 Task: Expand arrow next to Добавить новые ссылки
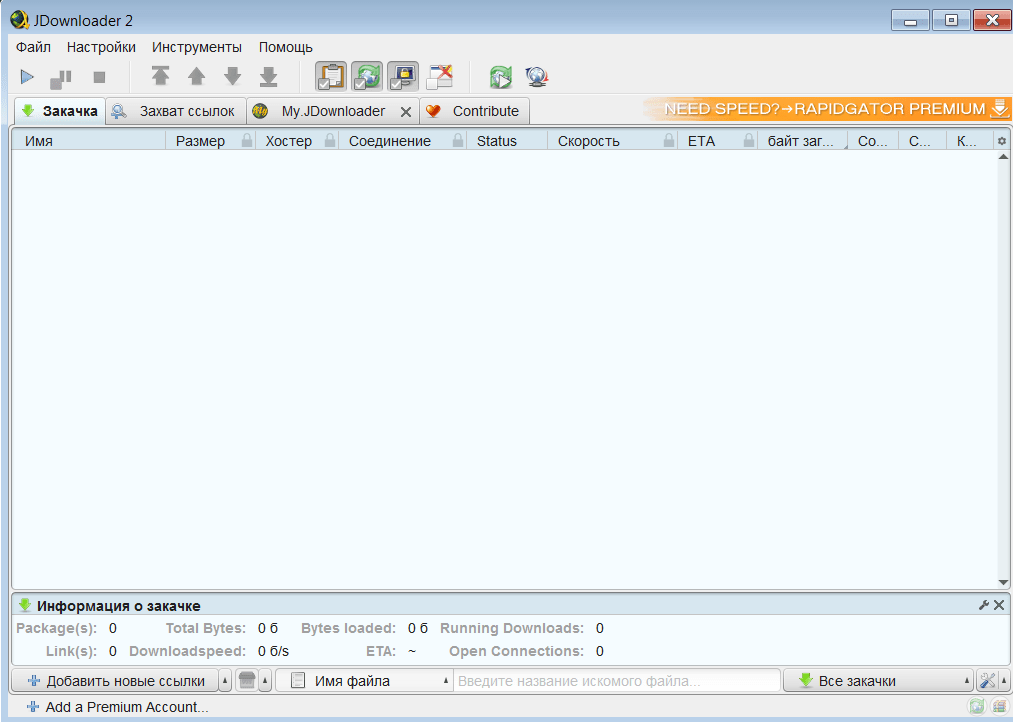pyautogui.click(x=225, y=681)
